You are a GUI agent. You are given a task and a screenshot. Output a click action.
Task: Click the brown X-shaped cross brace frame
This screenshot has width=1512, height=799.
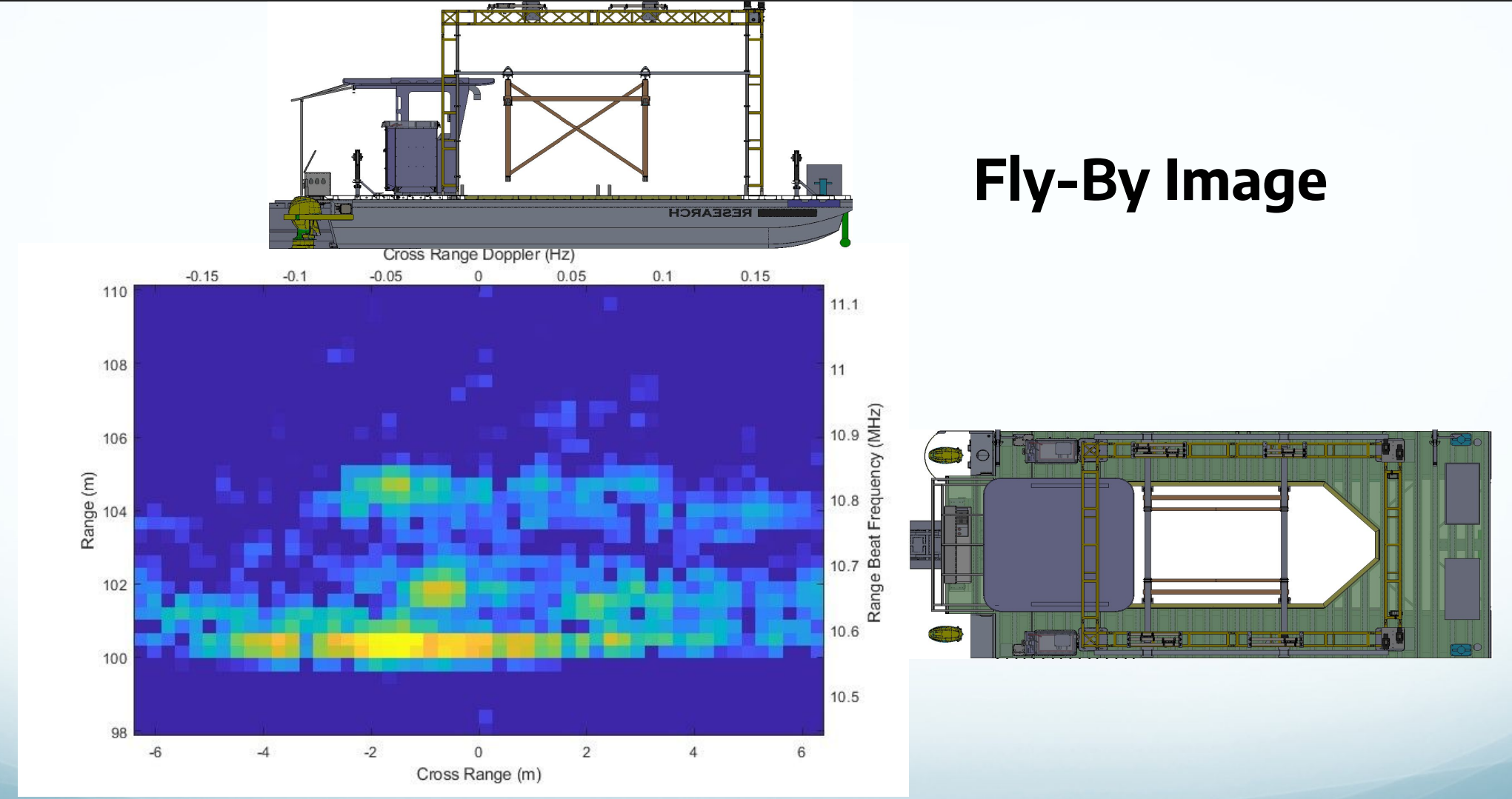click(x=576, y=130)
